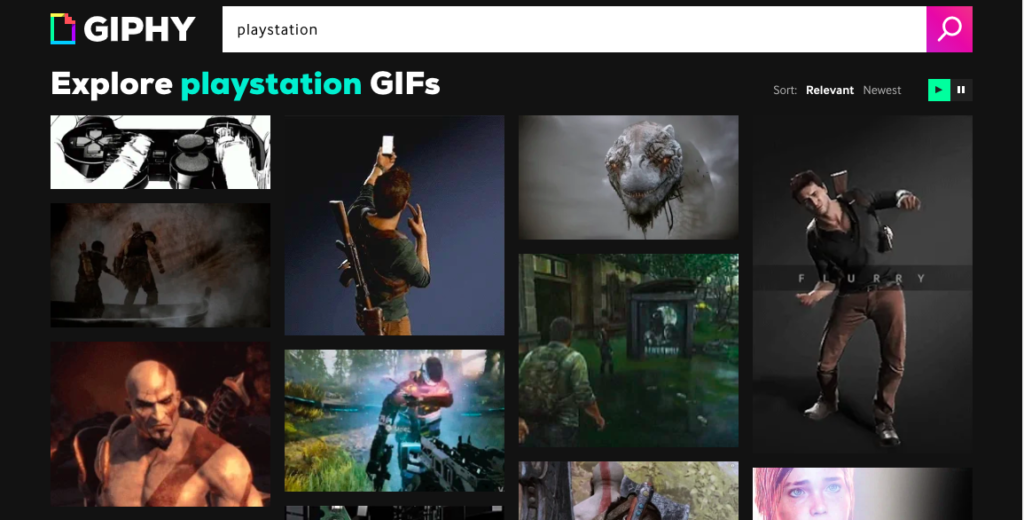Image resolution: width=1024 pixels, height=520 pixels.
Task: Click the Sort: label
Action: [x=785, y=90]
